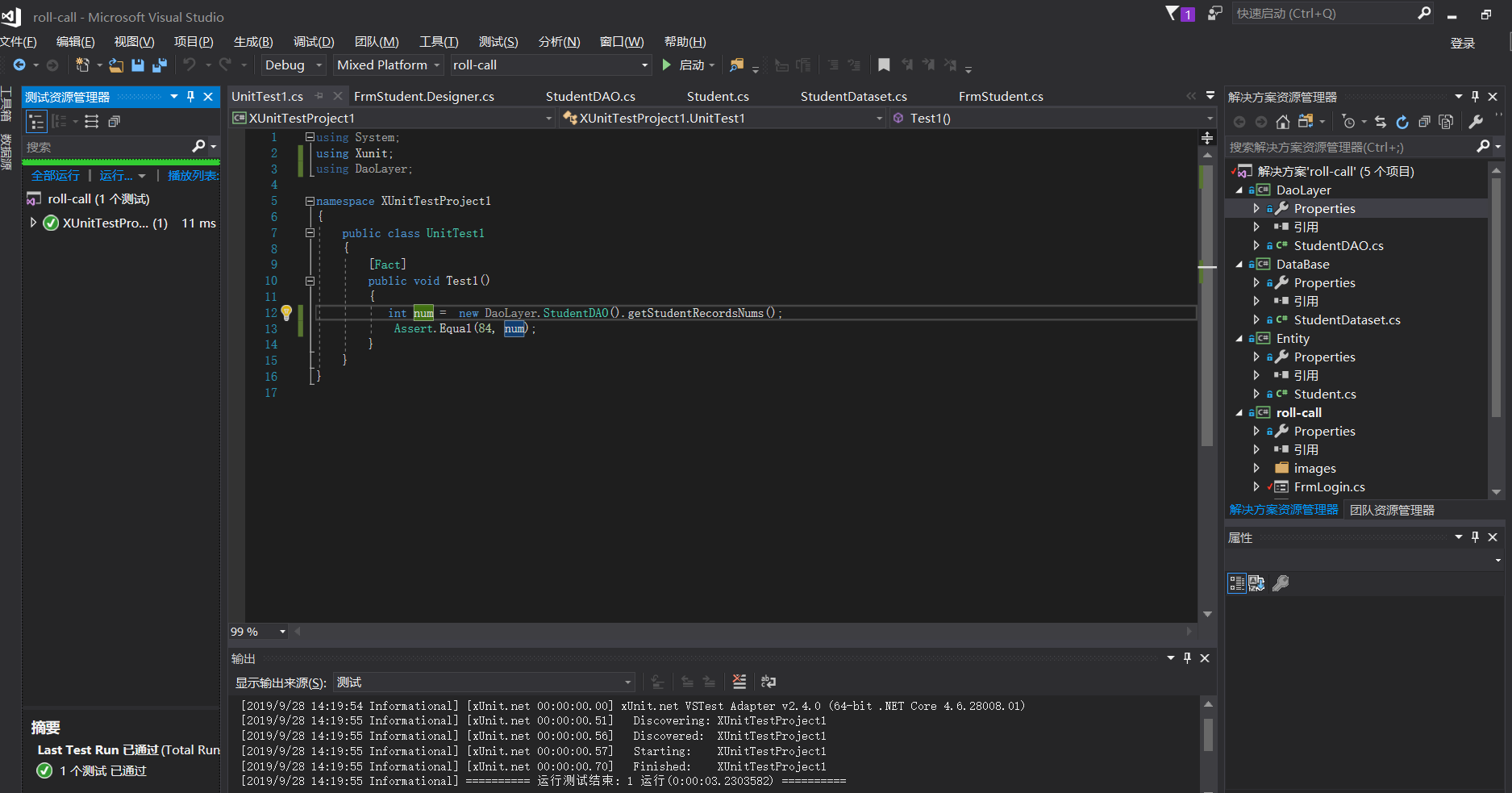The width and height of the screenshot is (1512, 793).
Task: Open the notifications flag icon
Action: coord(1173,13)
